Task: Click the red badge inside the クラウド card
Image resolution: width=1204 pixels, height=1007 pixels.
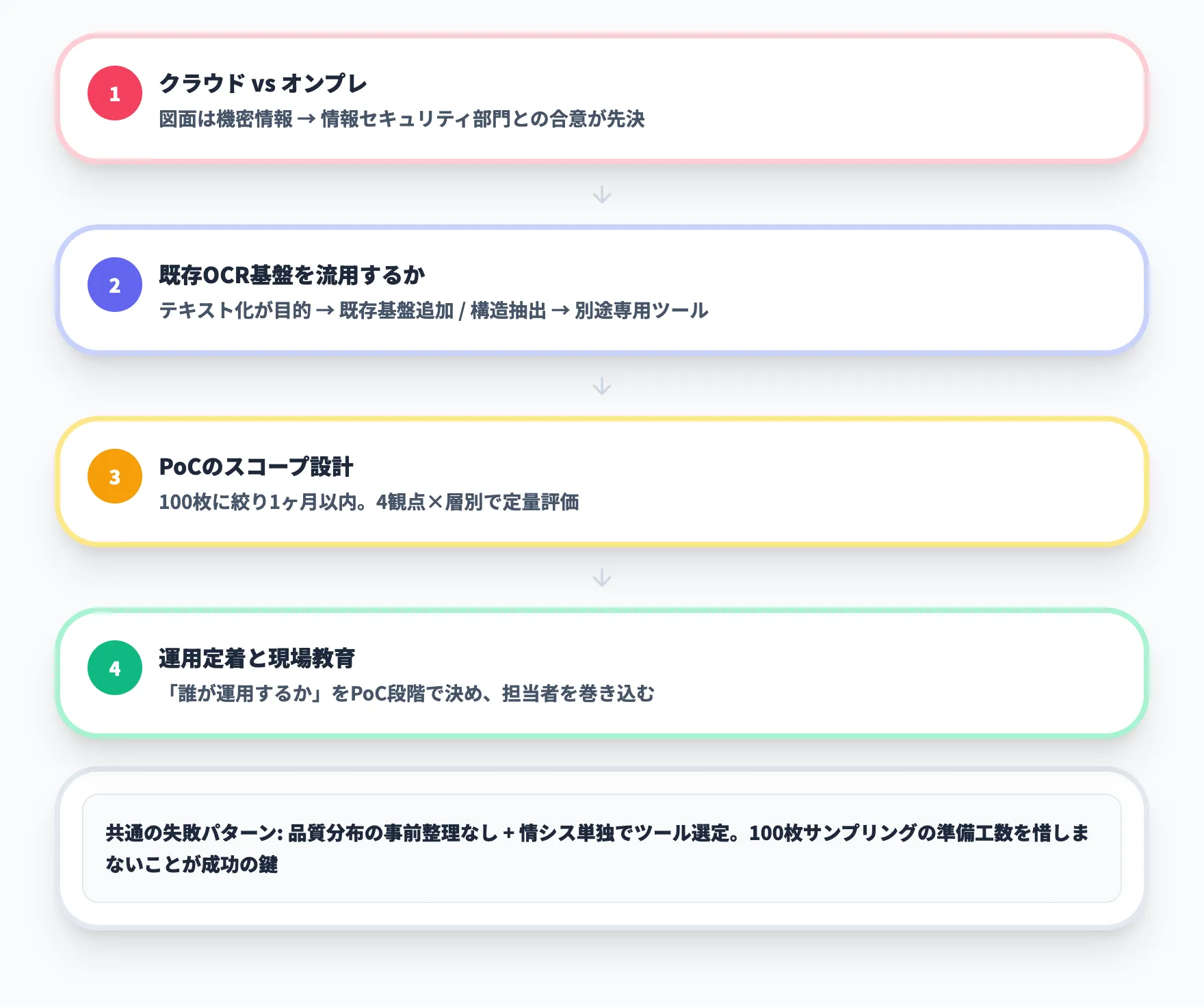Action: point(114,93)
